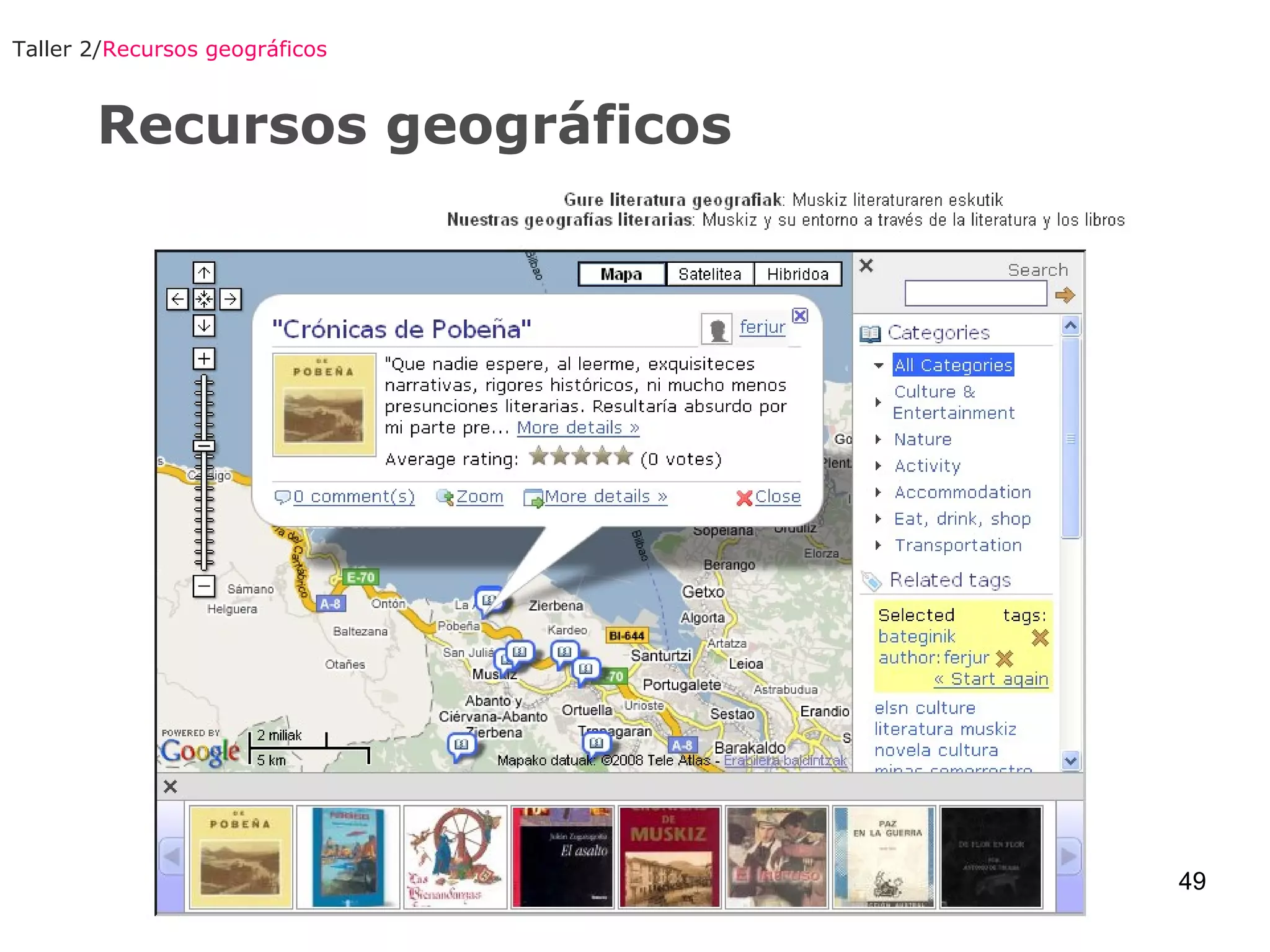
Task: Select the literatura muskiz tag
Action: pyautogui.click(x=945, y=729)
